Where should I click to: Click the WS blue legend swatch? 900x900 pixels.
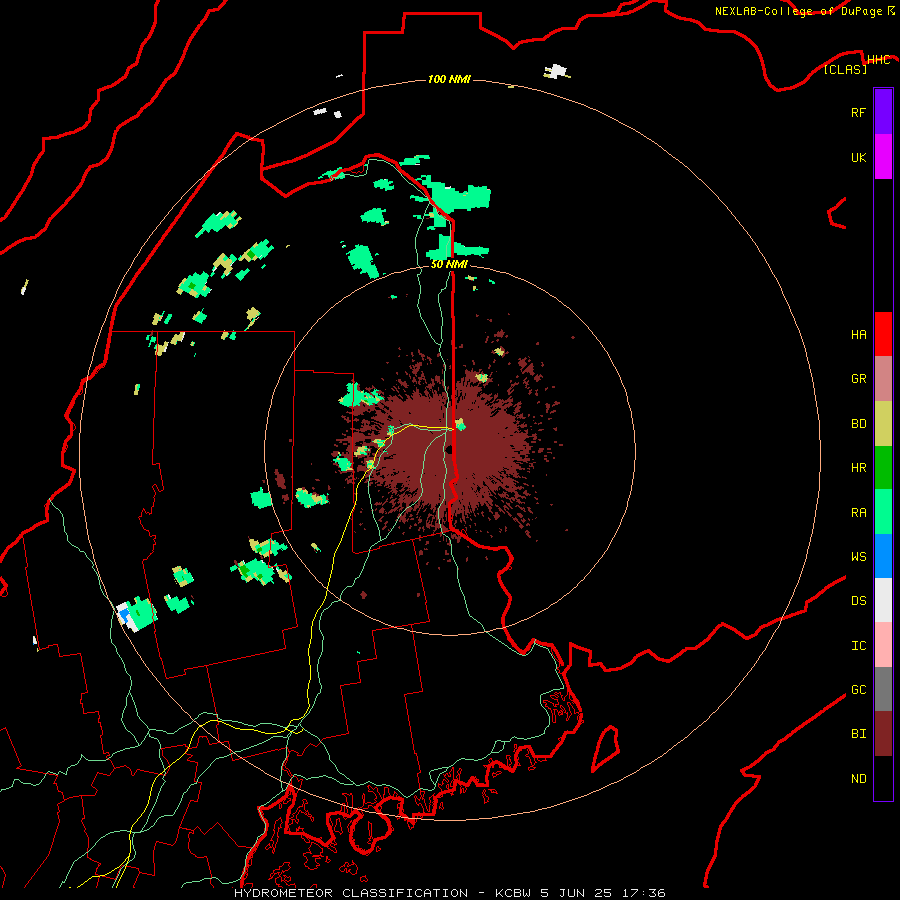[x=883, y=556]
